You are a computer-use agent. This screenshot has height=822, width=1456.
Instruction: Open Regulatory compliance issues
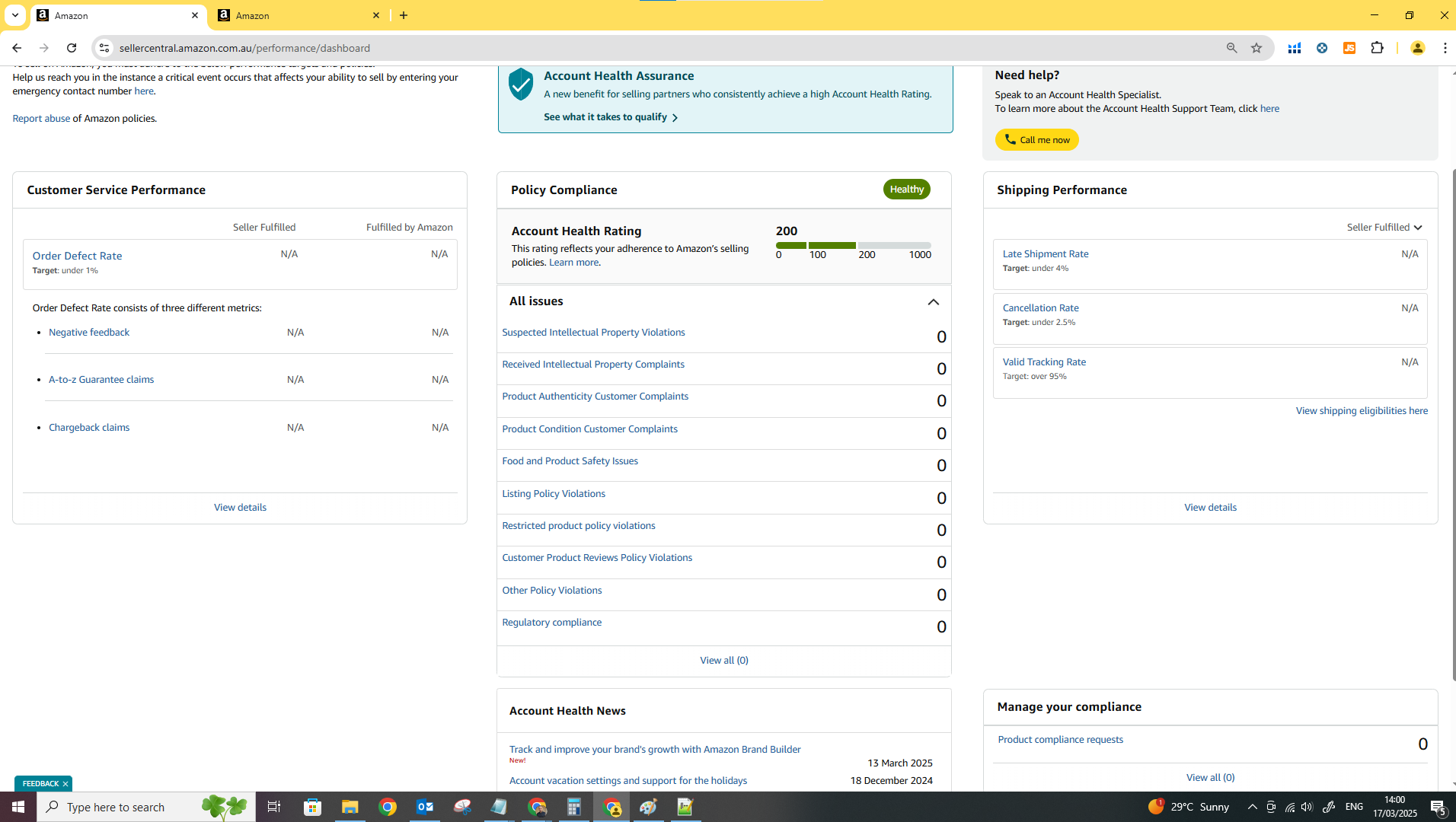pos(551,623)
